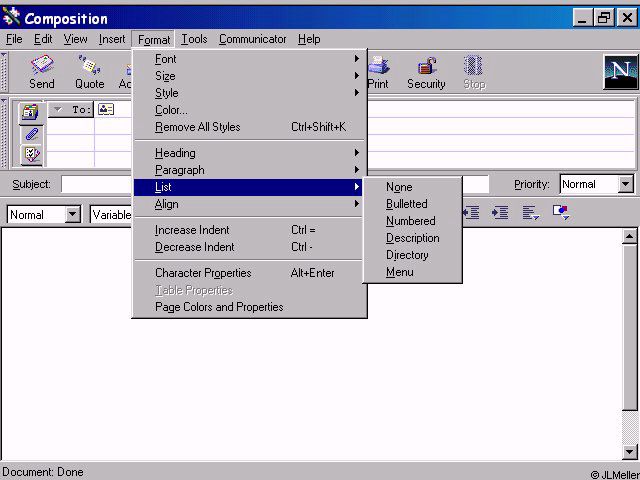This screenshot has width=640, height=480.
Task: Open the Communicator menu
Action: (253, 39)
